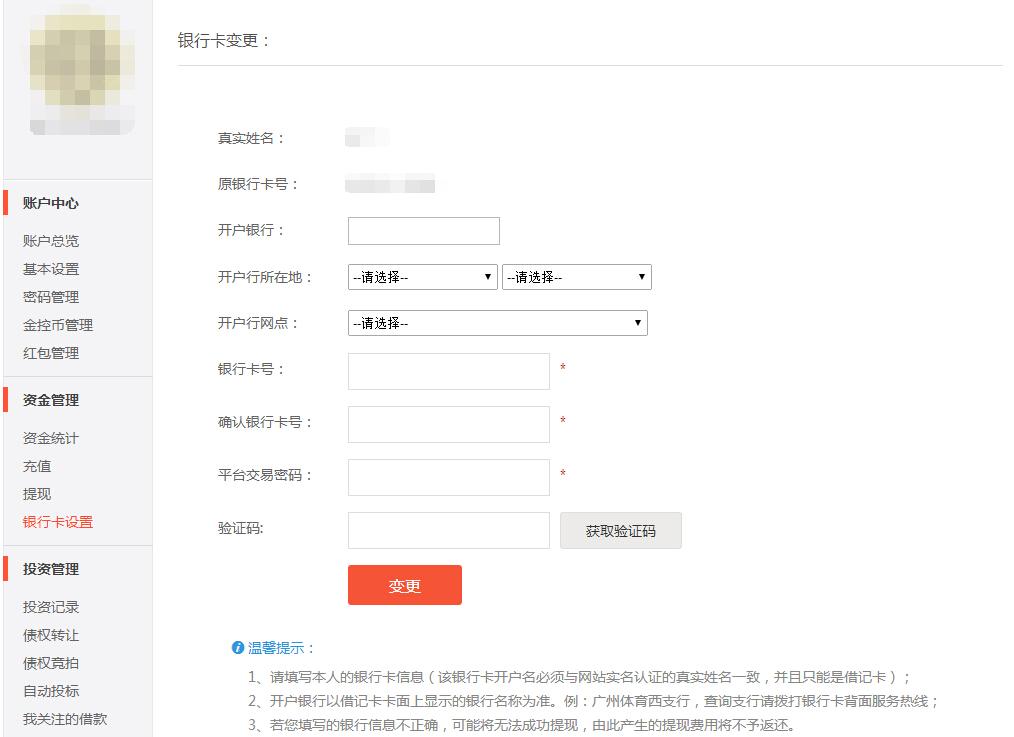Expand the 开户行网点 branch dropdown

497,323
